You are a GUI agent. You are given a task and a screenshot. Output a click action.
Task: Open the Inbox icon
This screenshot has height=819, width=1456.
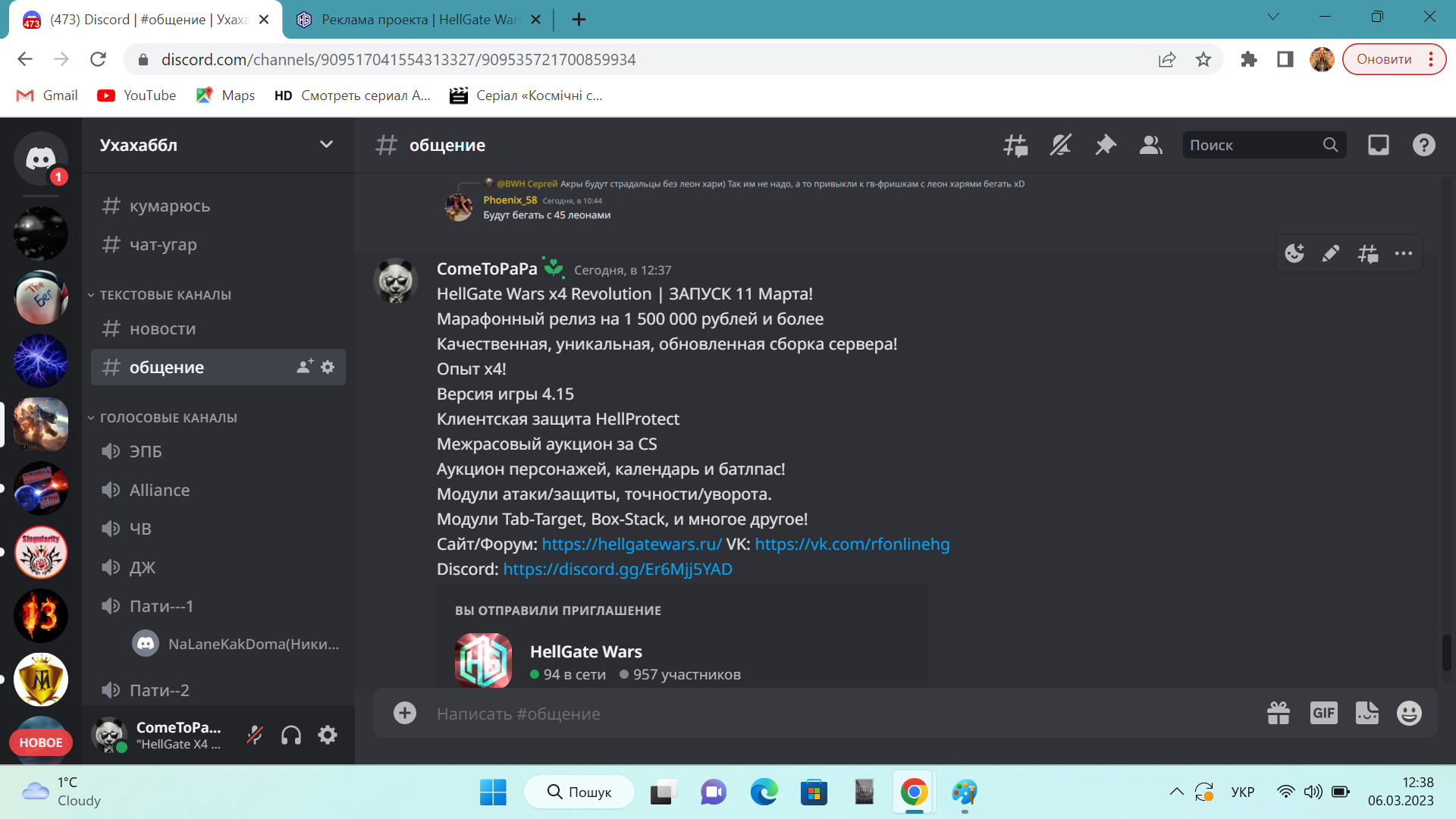pos(1379,145)
